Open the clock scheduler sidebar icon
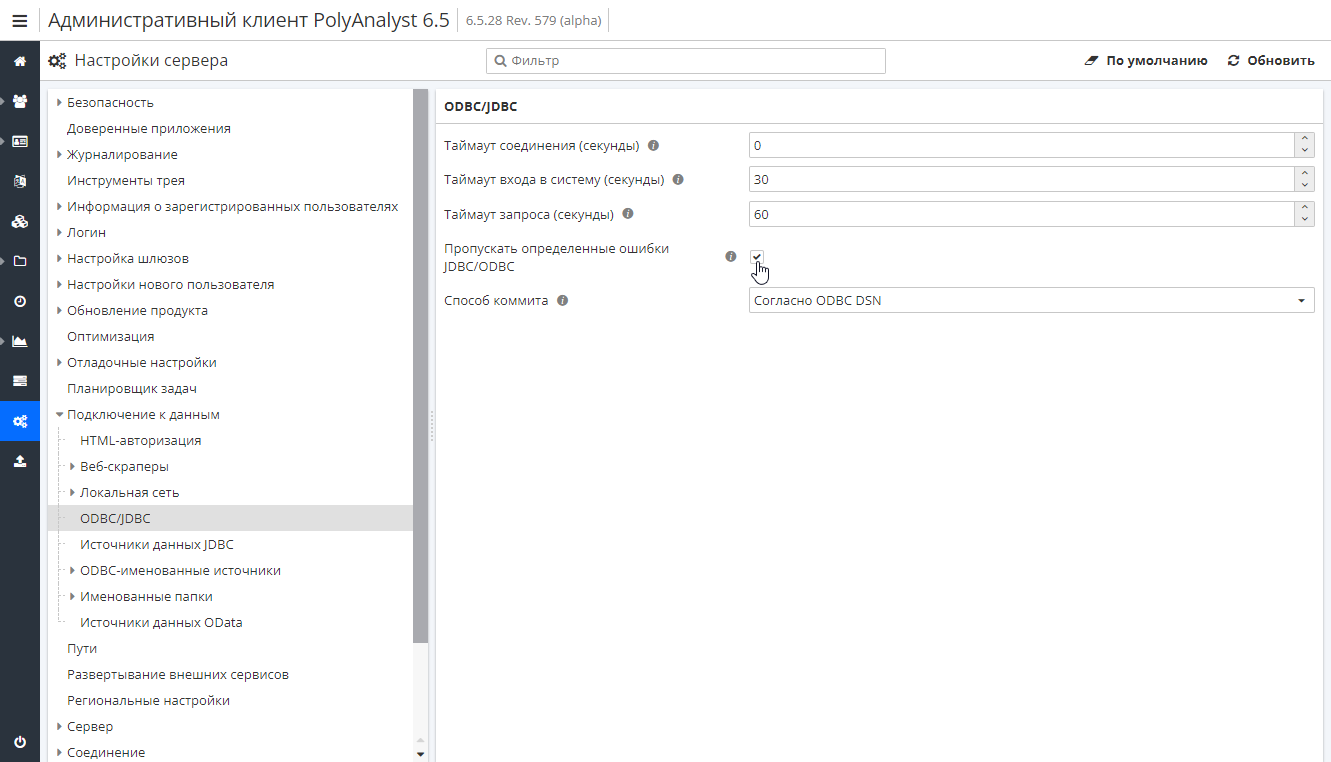This screenshot has width=1331, height=762. (19, 301)
